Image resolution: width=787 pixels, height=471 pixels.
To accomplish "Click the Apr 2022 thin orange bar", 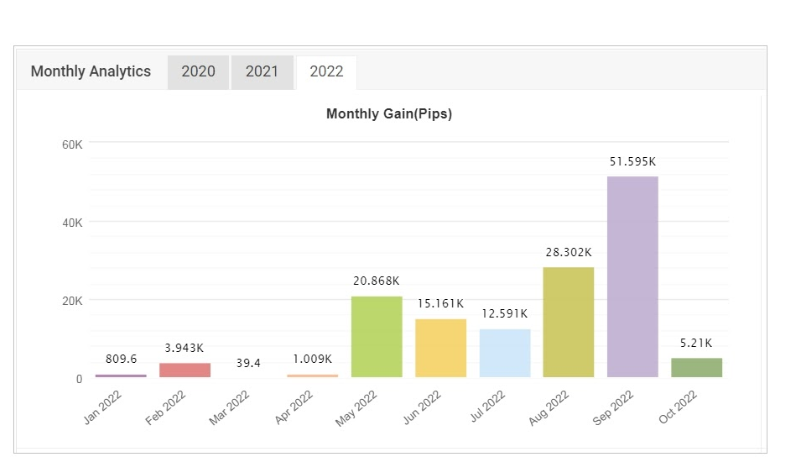I will [x=313, y=376].
